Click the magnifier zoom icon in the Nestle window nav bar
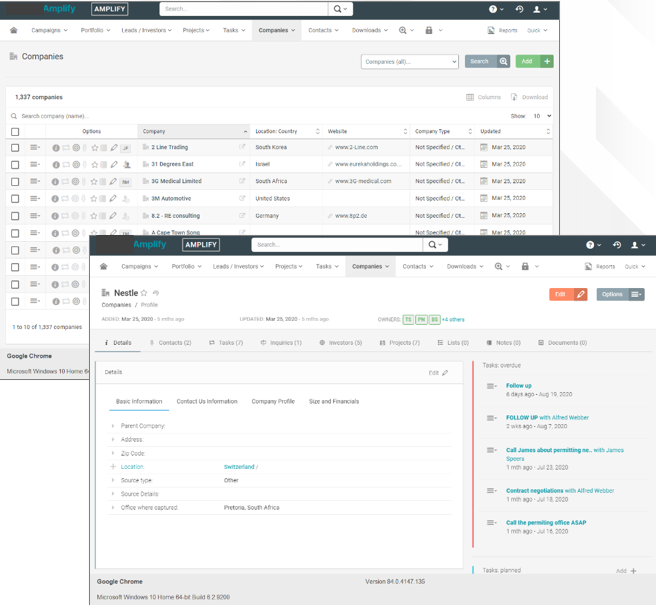Screen dimensions: 656x605 (498, 267)
